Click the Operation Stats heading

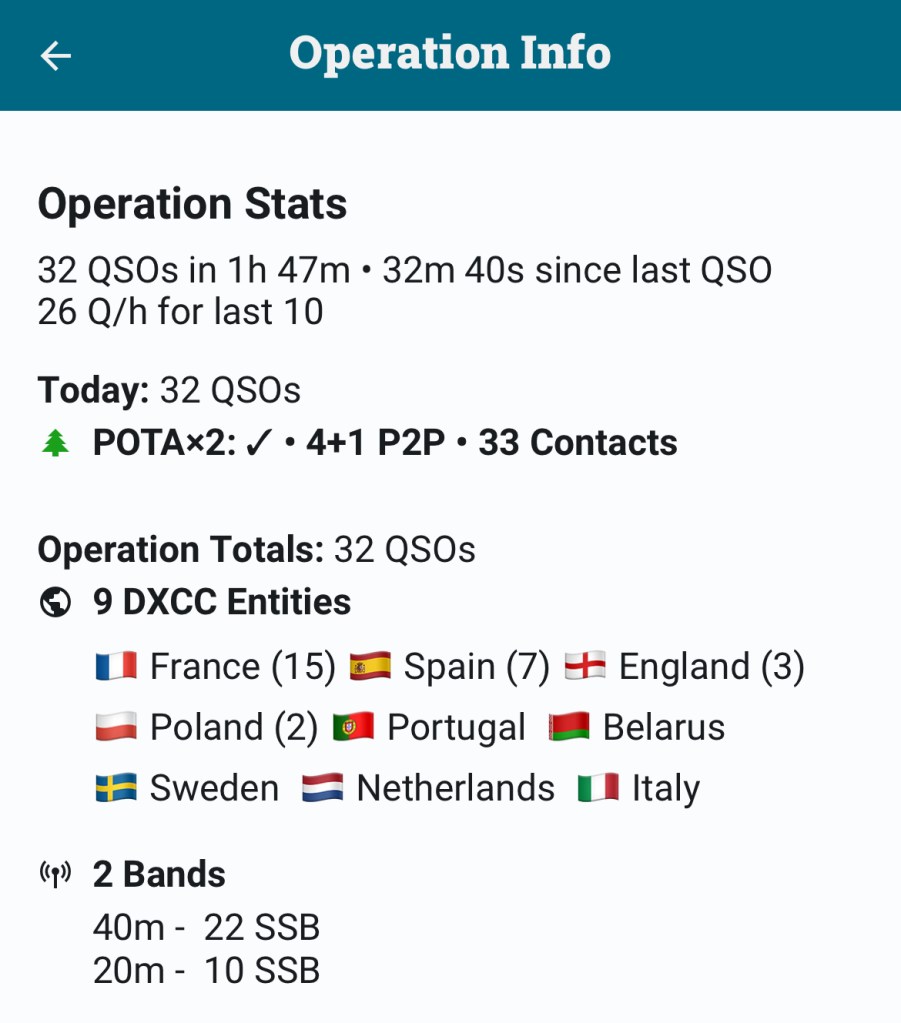click(x=192, y=204)
